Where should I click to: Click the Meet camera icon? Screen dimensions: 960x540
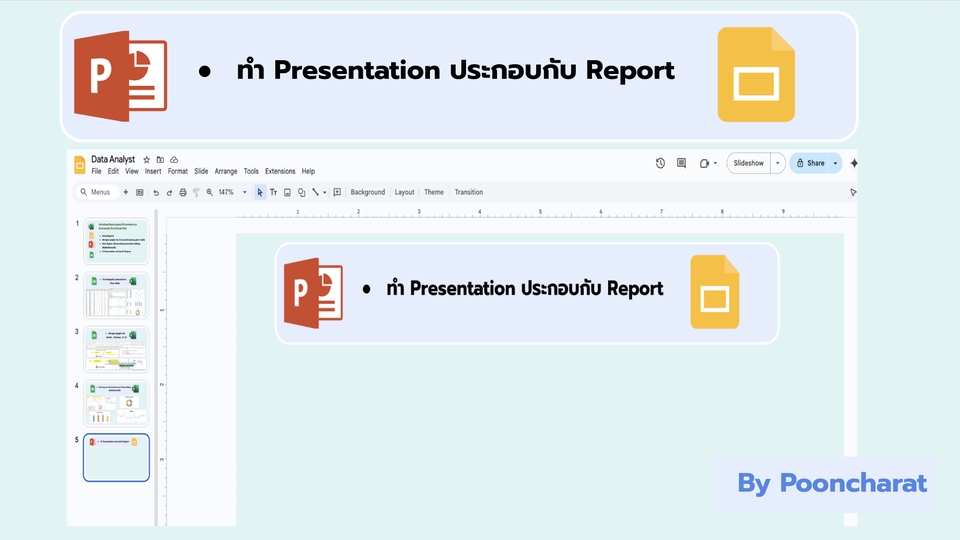[704, 163]
